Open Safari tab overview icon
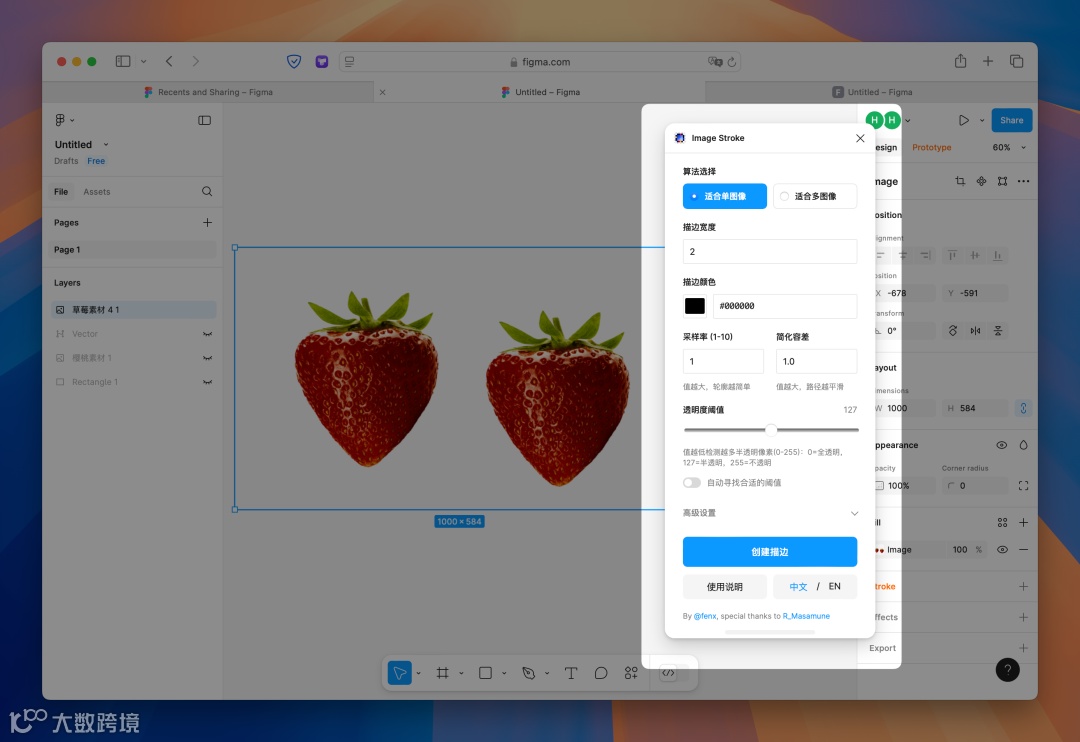Viewport: 1080px width, 742px height. coord(1017,61)
